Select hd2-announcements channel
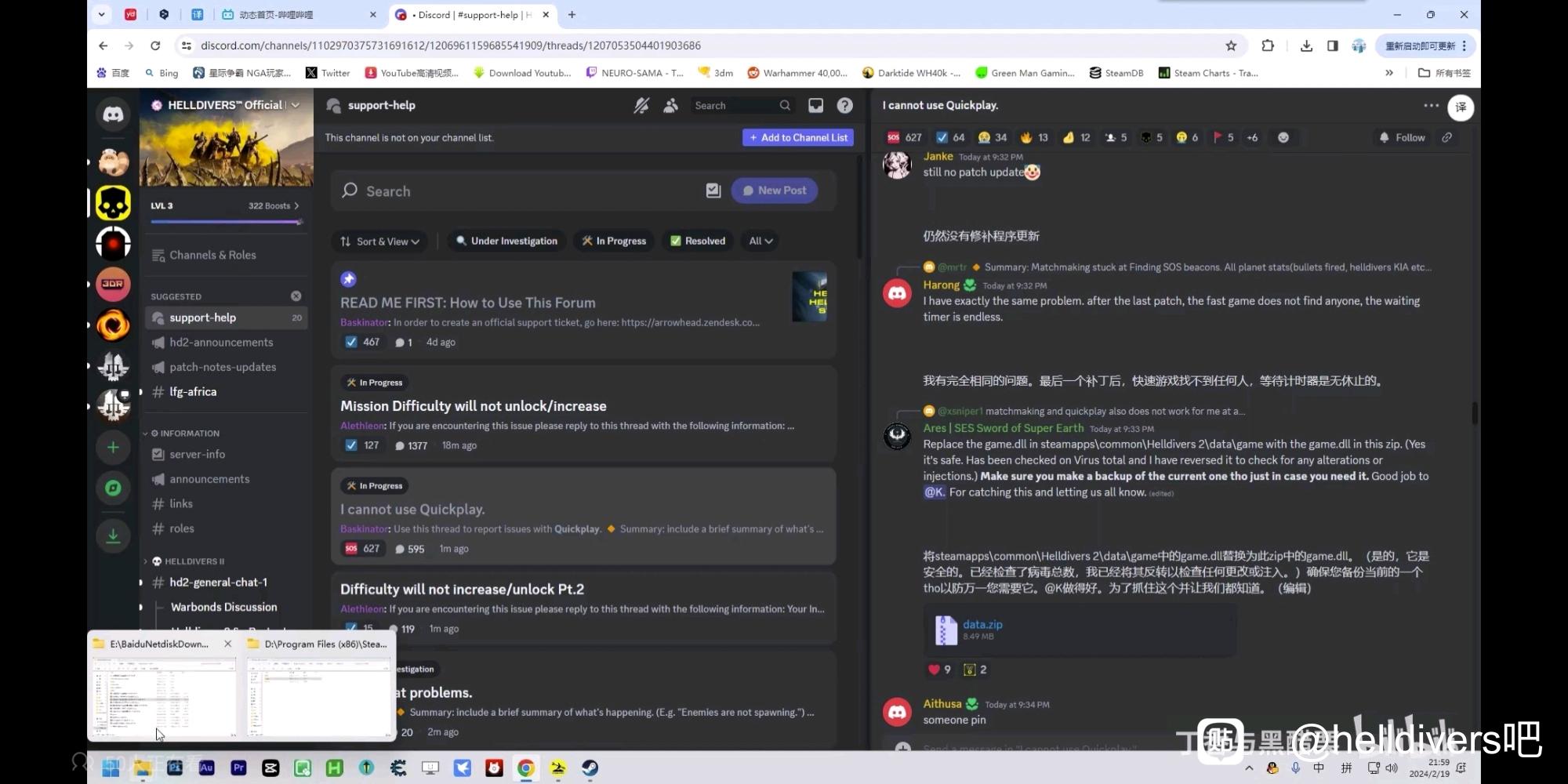The height and width of the screenshot is (784, 1568). 227,342
